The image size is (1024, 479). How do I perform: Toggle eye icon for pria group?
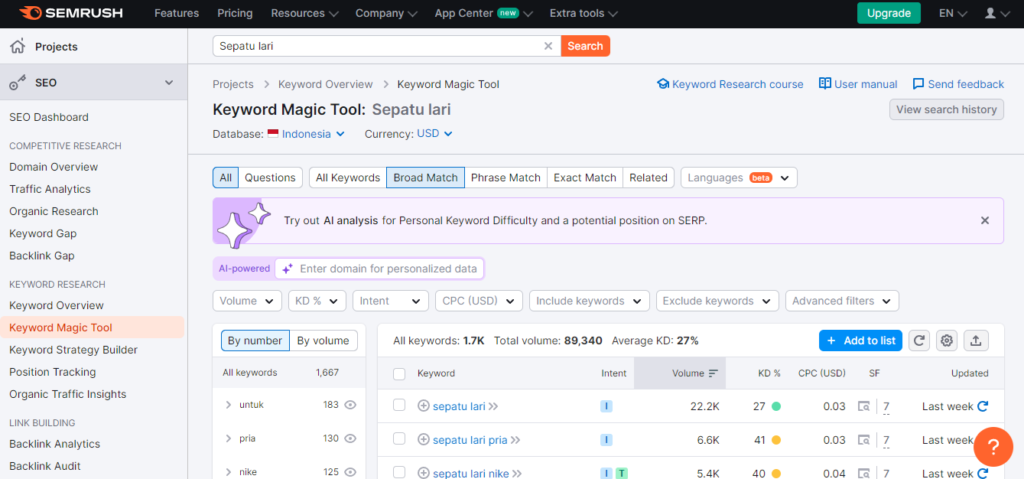[x=350, y=438]
